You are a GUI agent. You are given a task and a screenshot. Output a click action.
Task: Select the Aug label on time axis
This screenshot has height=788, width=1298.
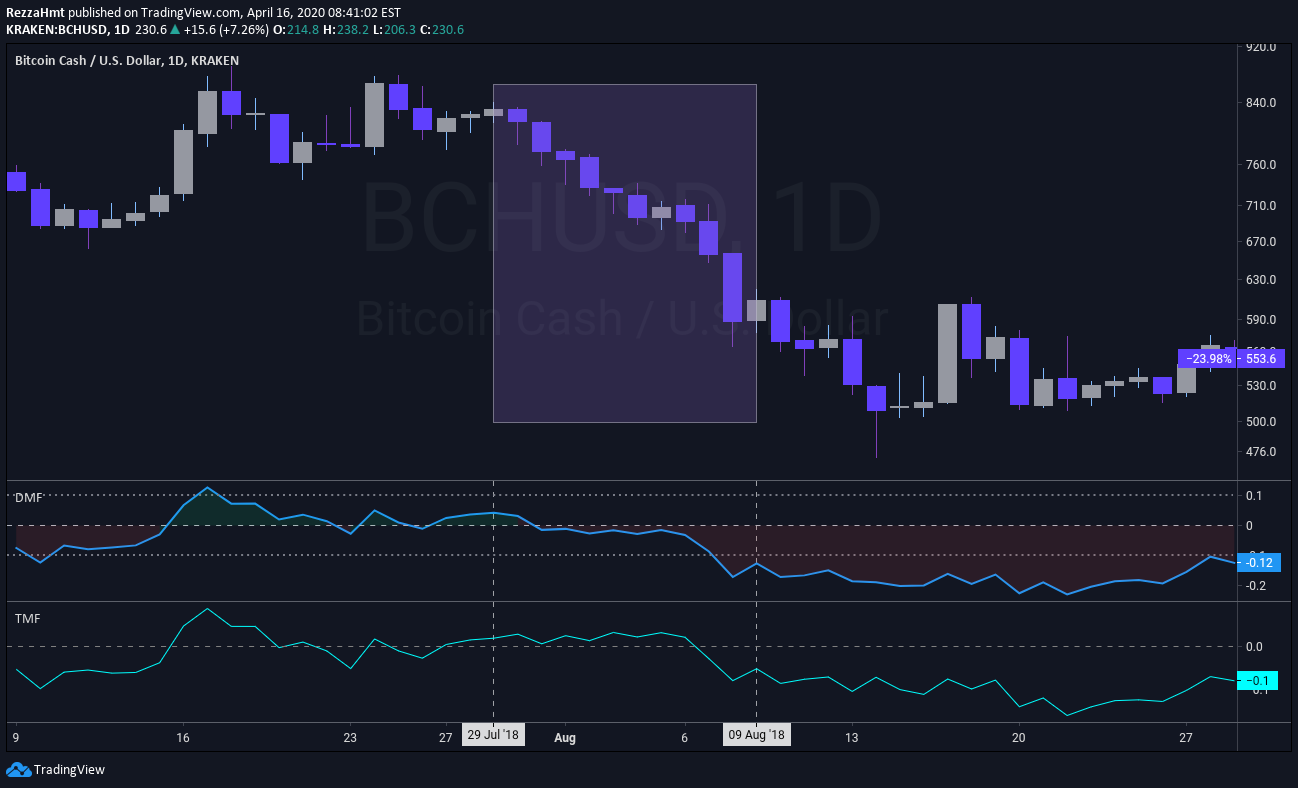(x=565, y=737)
